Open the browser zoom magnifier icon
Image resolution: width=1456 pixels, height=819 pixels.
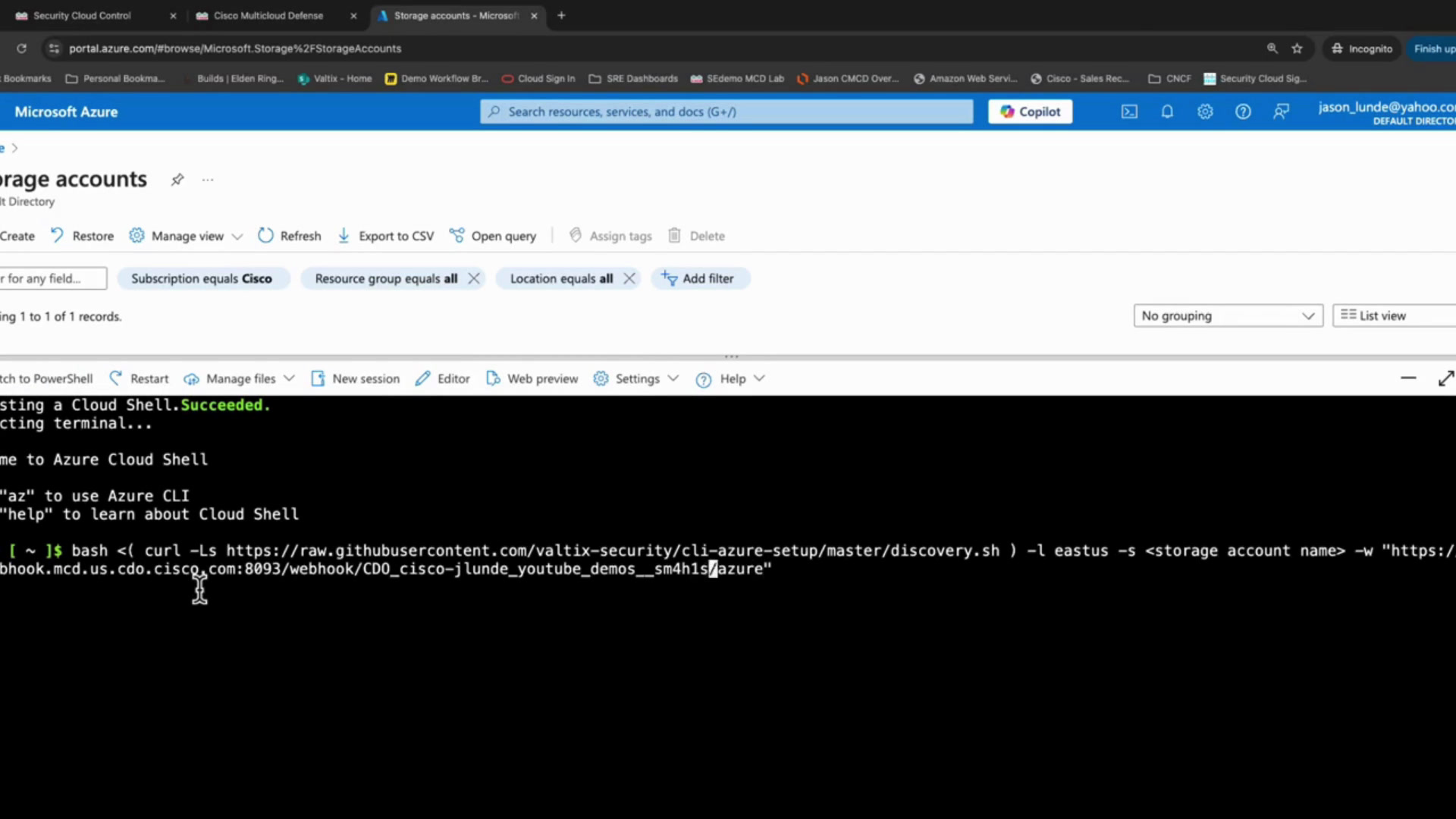pos(1272,49)
